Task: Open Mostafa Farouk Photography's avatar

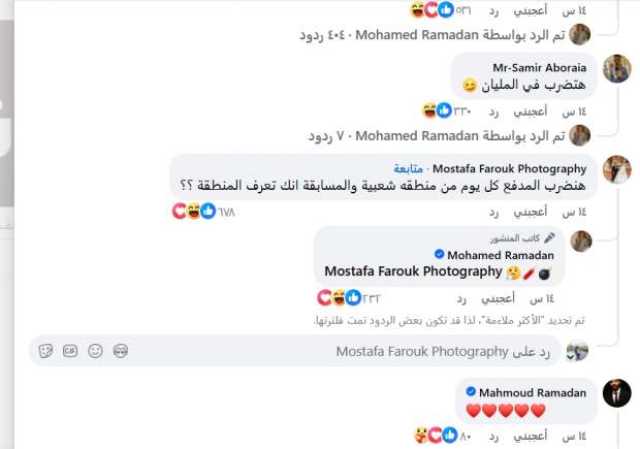Action: 617,169
